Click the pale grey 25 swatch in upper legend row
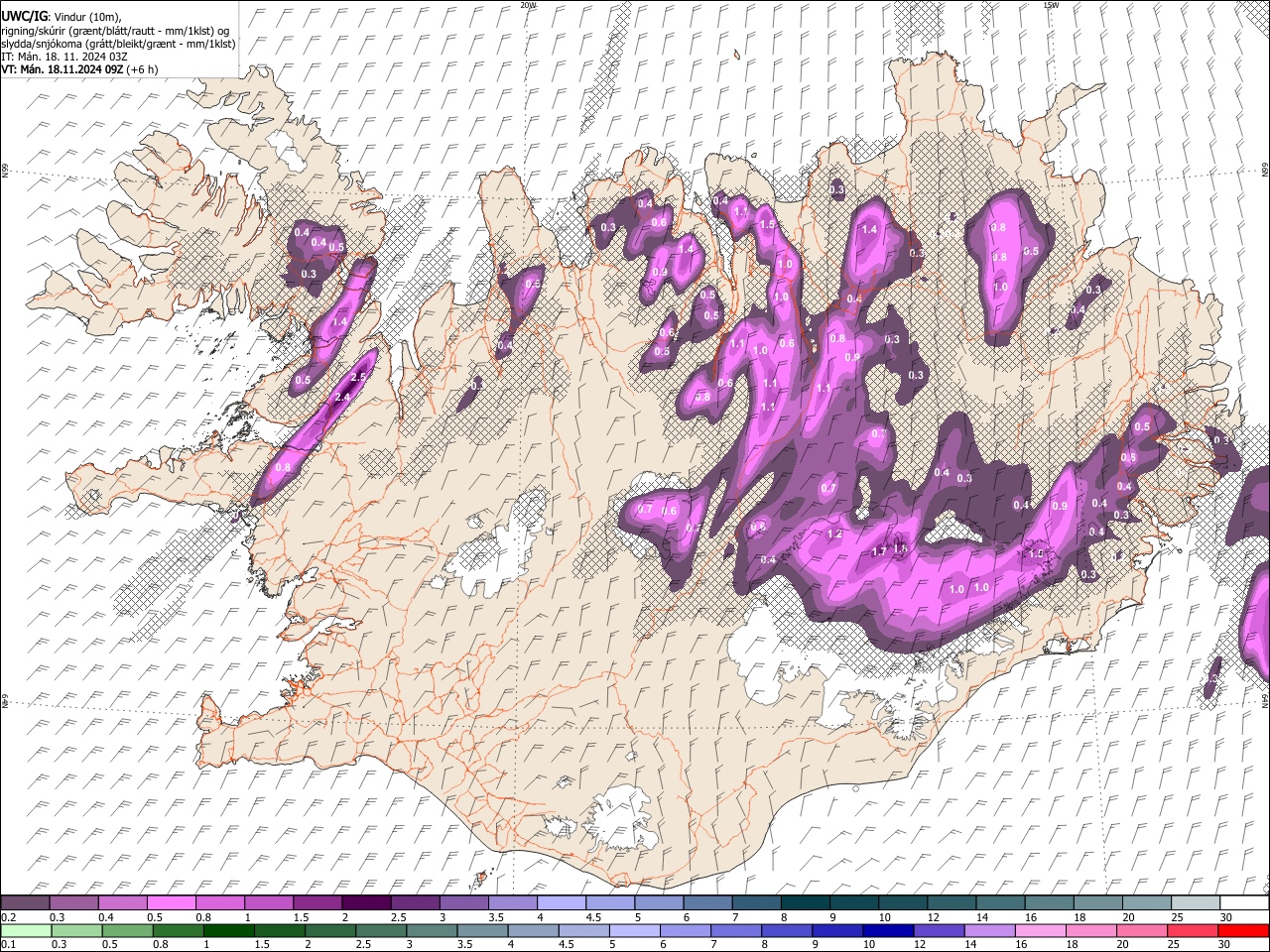 click(x=1196, y=902)
